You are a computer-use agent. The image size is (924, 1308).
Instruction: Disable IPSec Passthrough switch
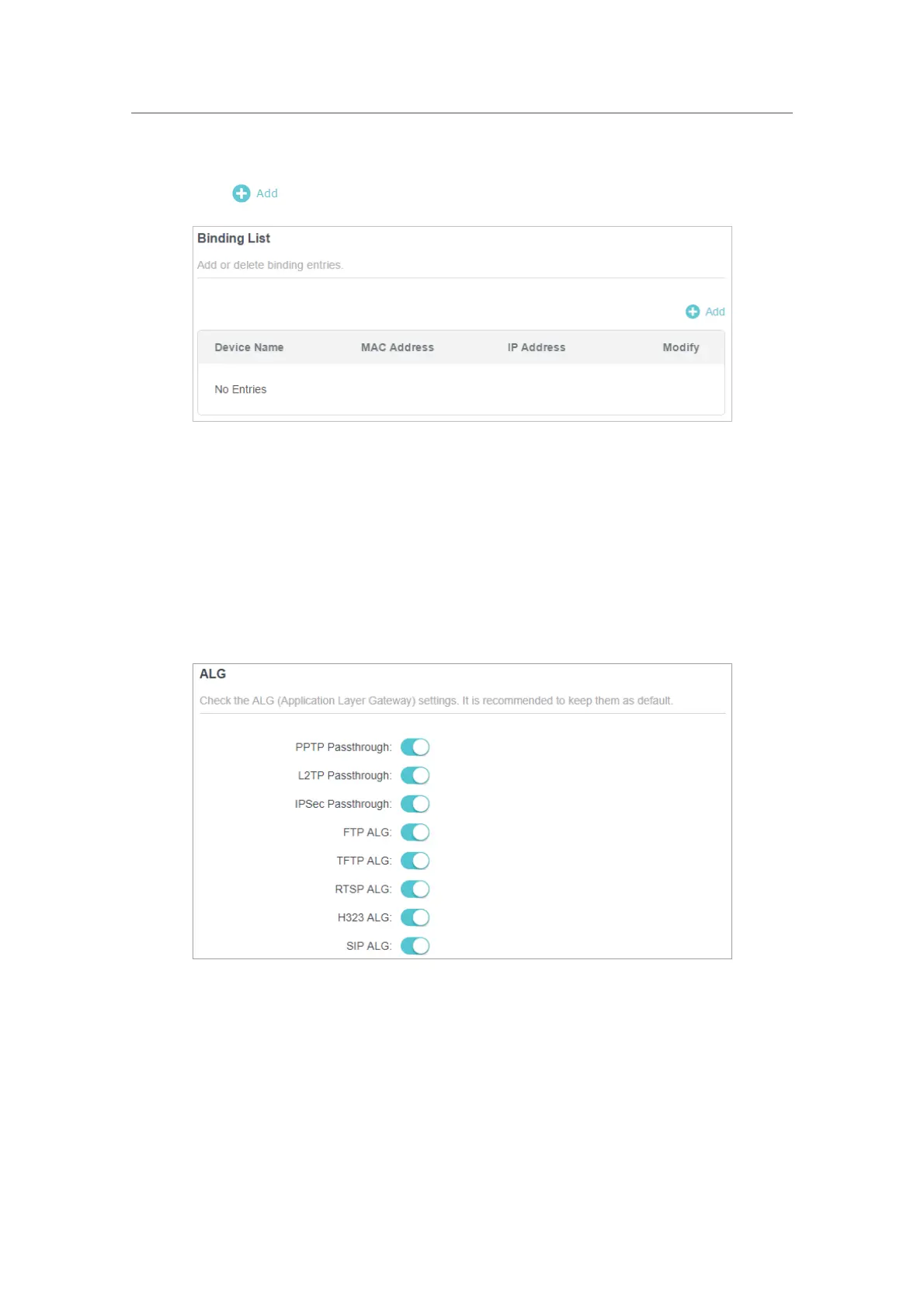point(415,804)
